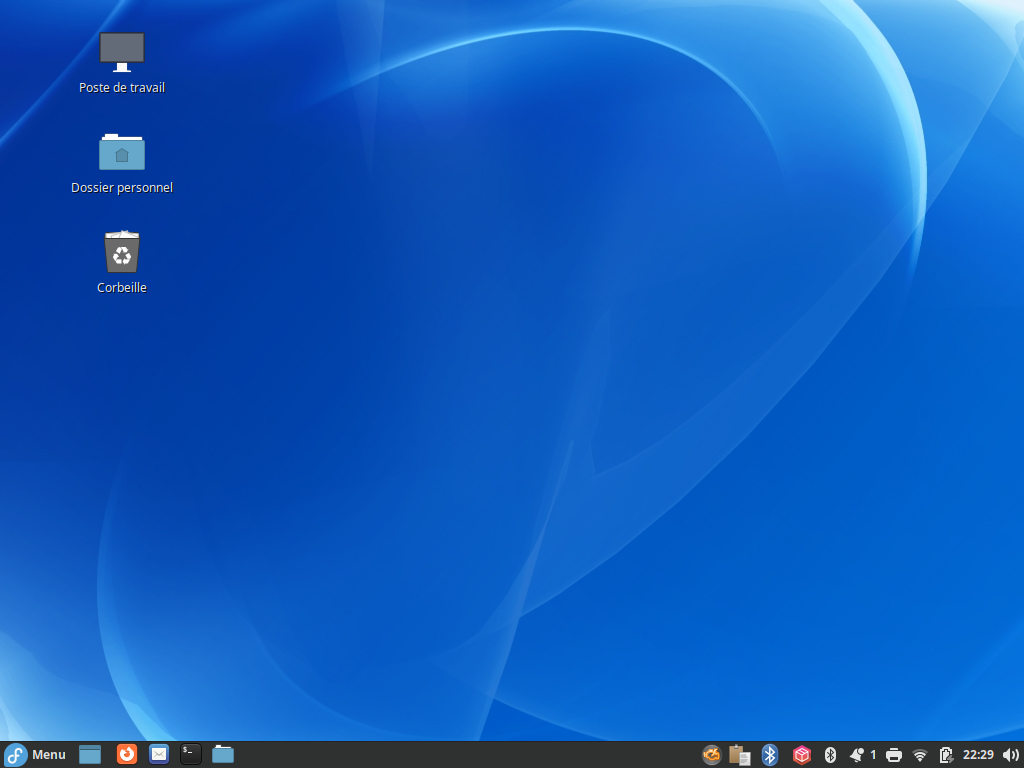The height and width of the screenshot is (768, 1024).
Task: Click the Poste de travail label
Action: point(121,88)
